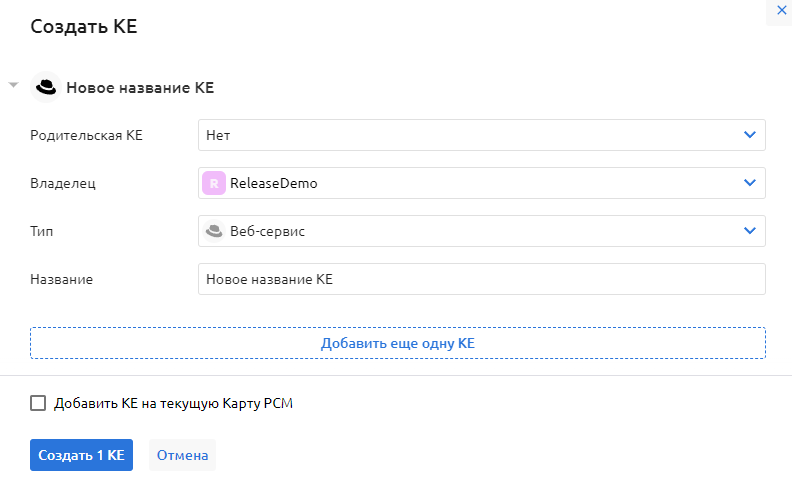Collapse the Новое название КЕ section

13,86
